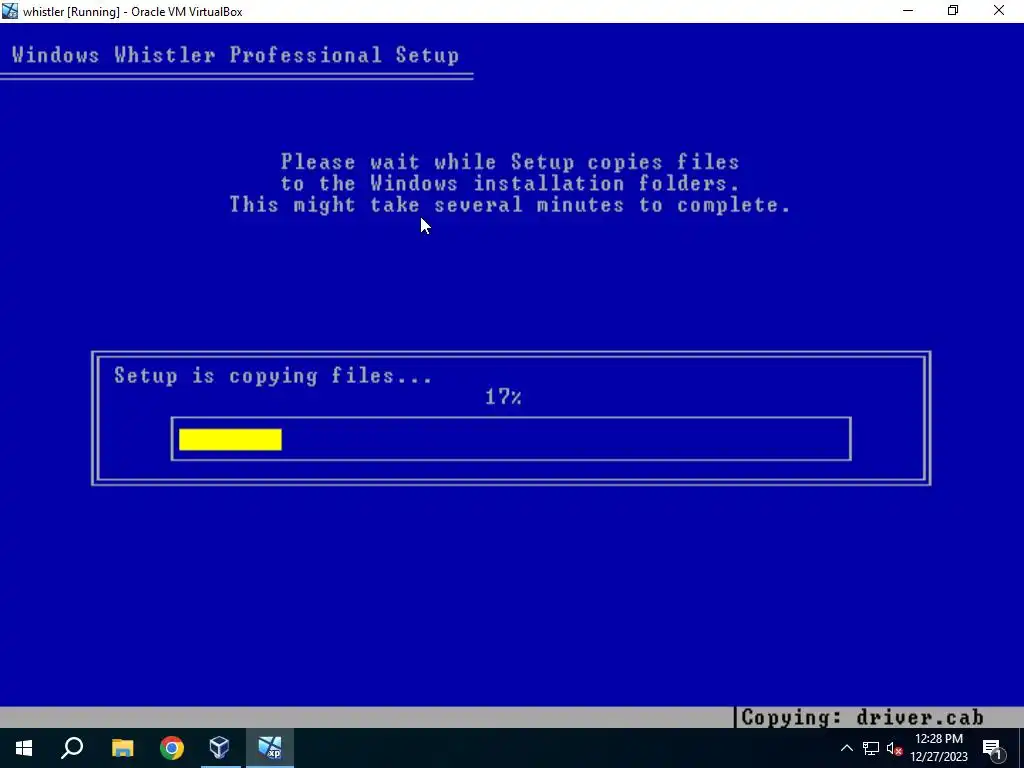Show hidden system tray icons
This screenshot has height=768, width=1024.
click(x=846, y=748)
